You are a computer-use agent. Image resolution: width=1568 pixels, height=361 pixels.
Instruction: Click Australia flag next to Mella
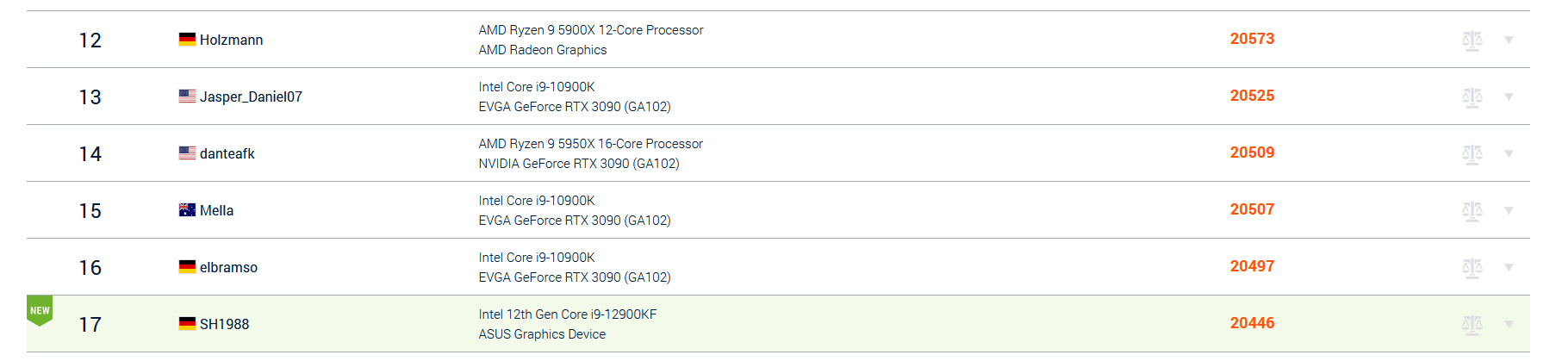(187, 210)
